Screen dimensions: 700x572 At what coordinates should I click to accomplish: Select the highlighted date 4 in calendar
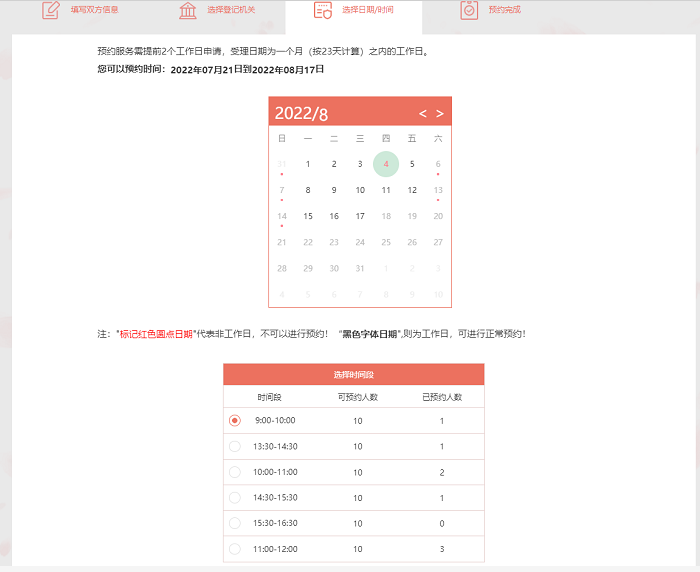click(386, 164)
